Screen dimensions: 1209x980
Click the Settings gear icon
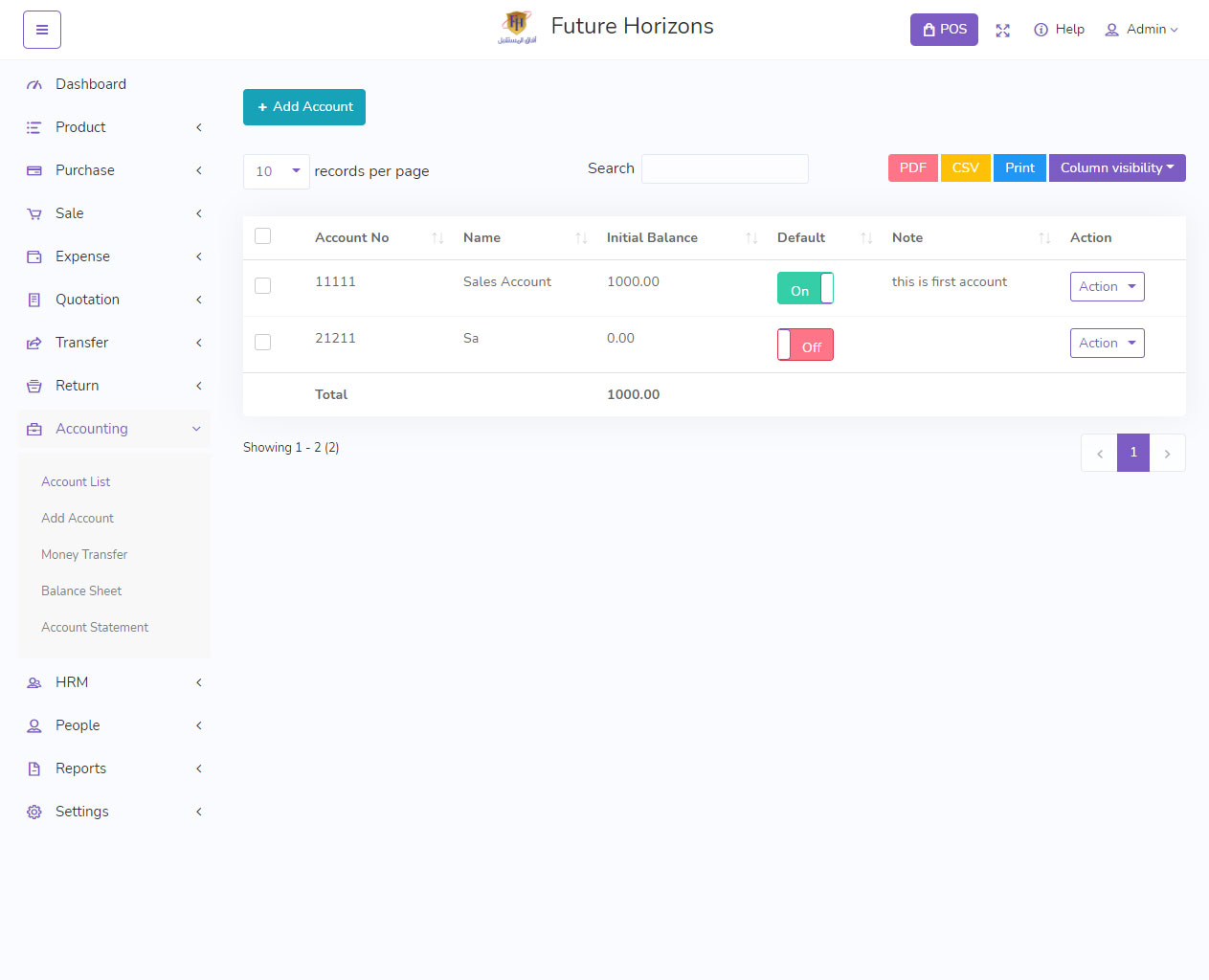(34, 812)
